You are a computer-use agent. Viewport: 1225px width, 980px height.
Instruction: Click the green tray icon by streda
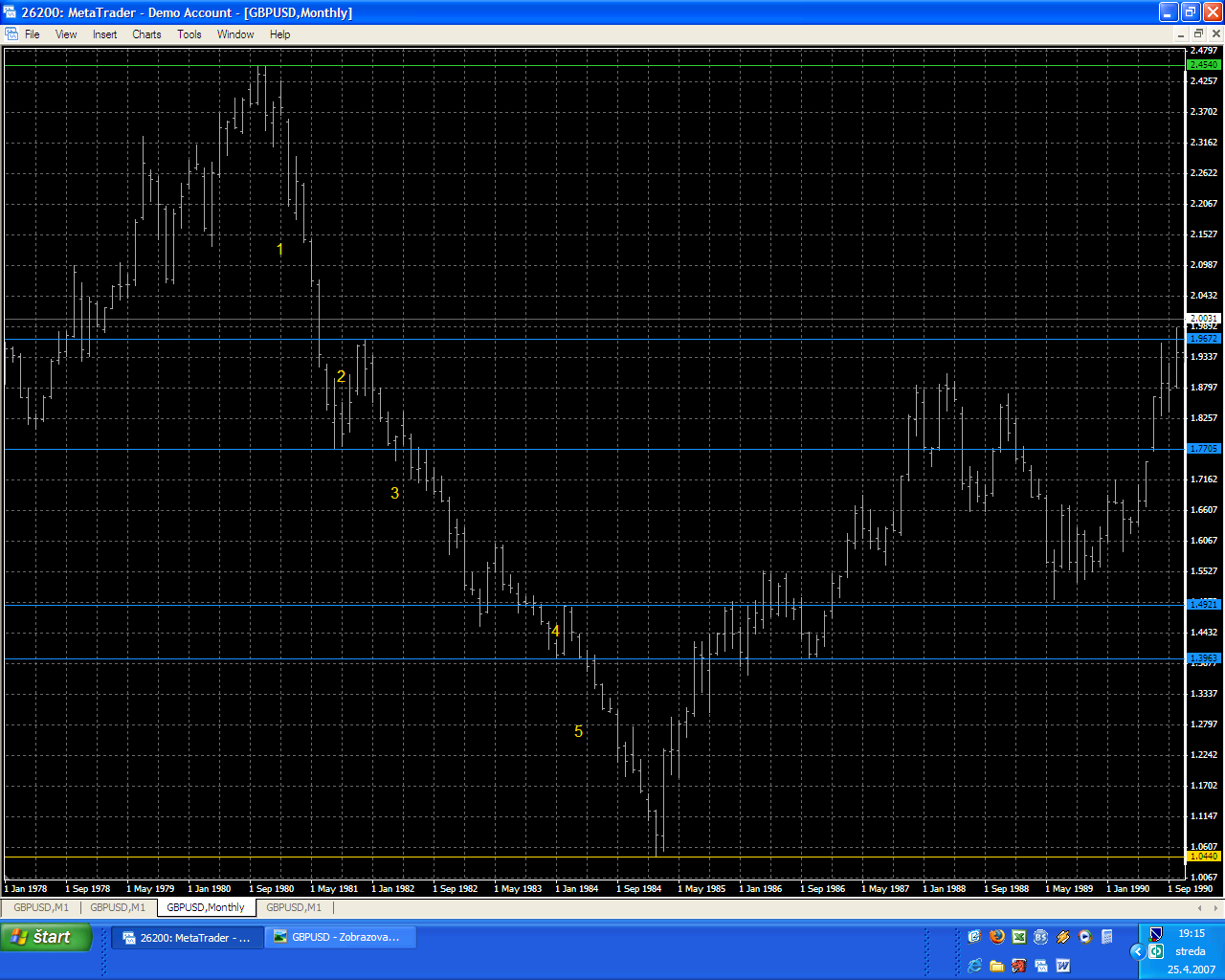tap(1156, 951)
